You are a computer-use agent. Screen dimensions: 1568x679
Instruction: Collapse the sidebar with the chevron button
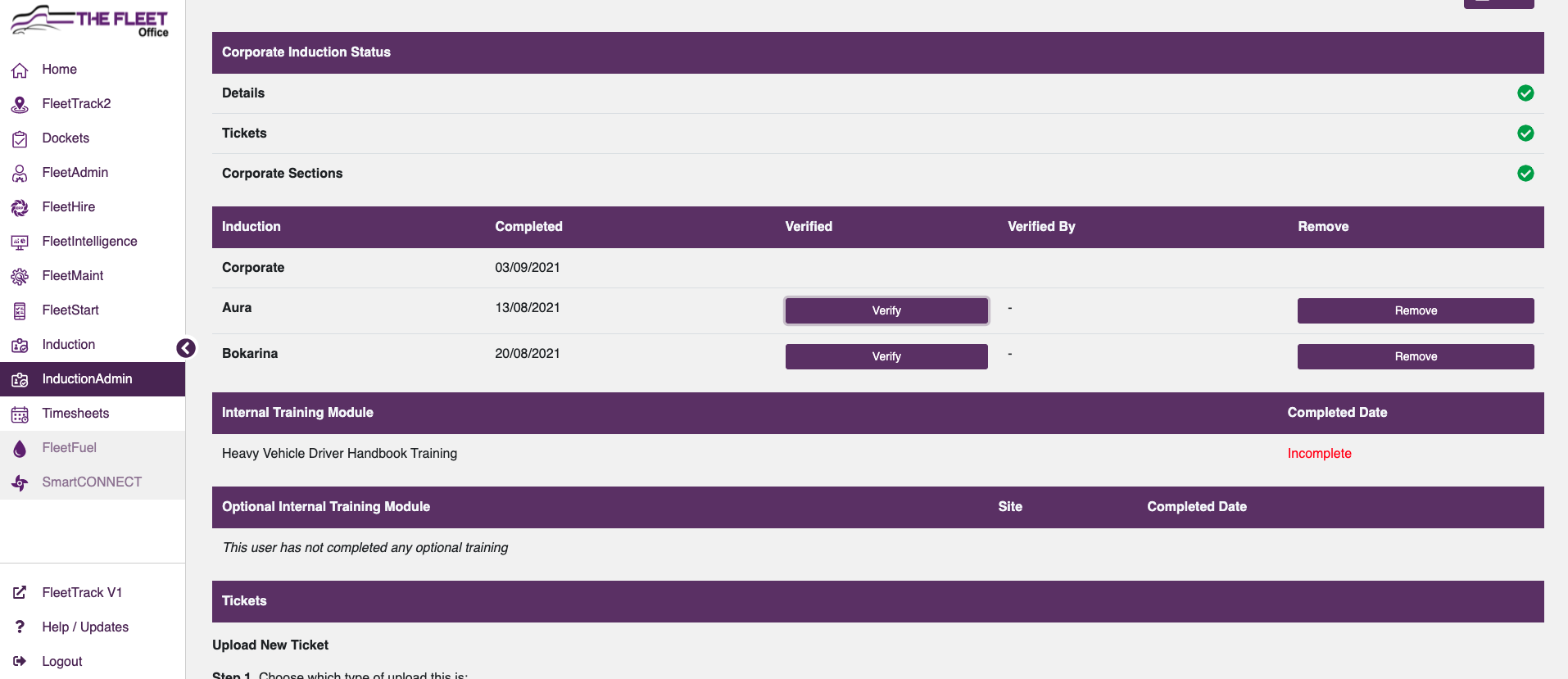point(186,348)
